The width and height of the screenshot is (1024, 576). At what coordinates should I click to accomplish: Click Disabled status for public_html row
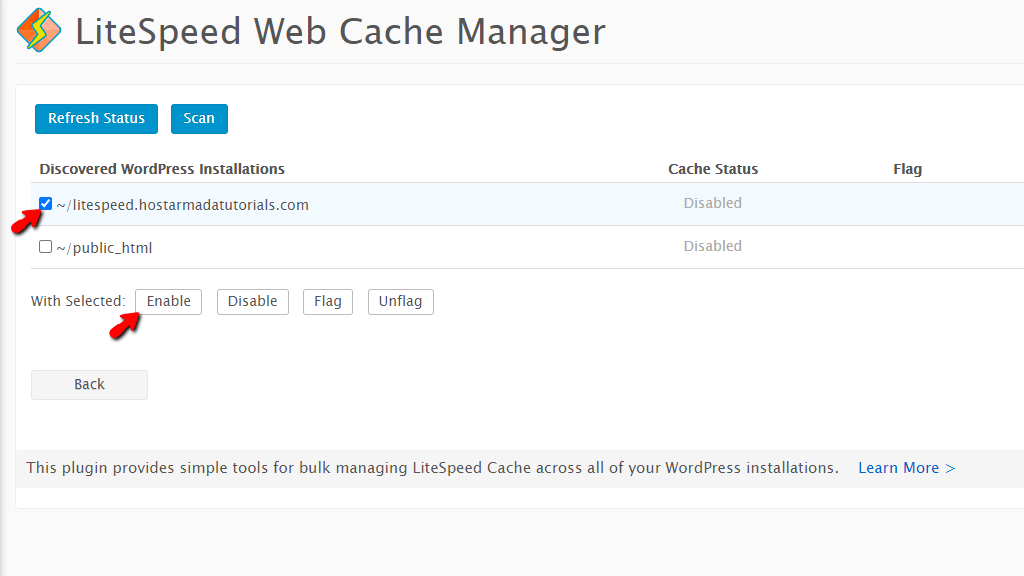click(712, 246)
